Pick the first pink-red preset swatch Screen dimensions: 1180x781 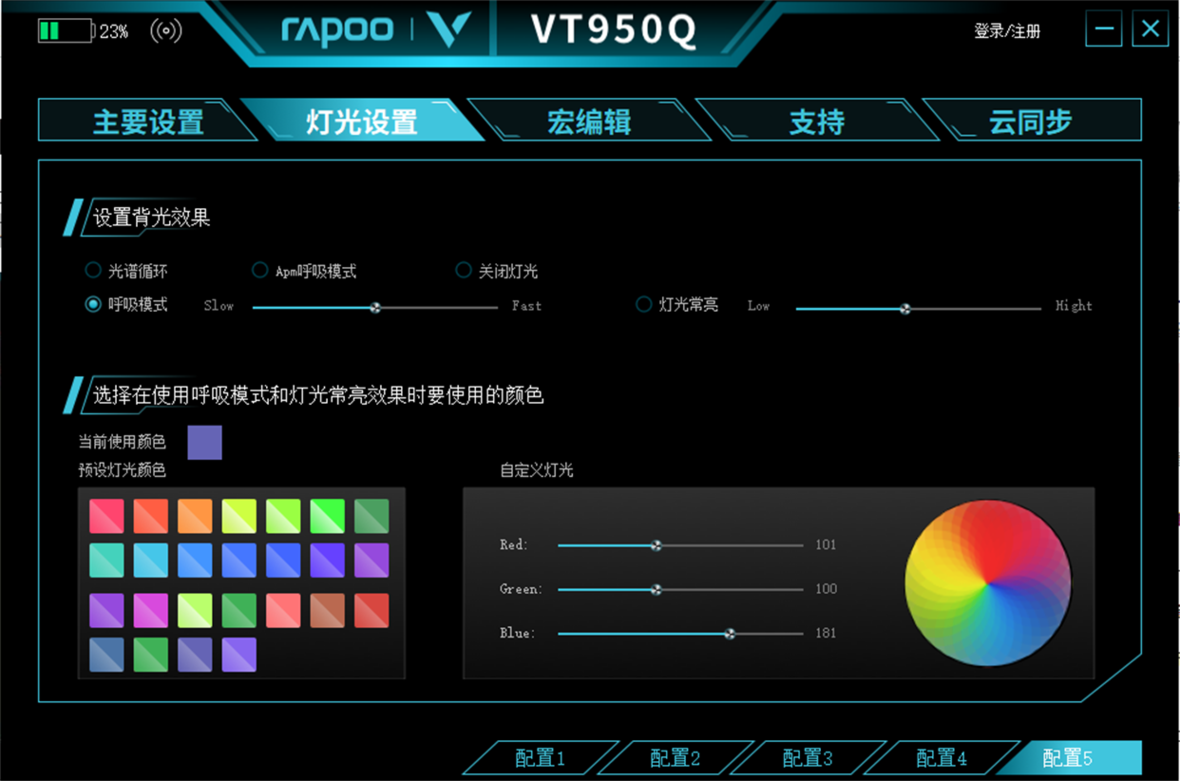click(106, 516)
